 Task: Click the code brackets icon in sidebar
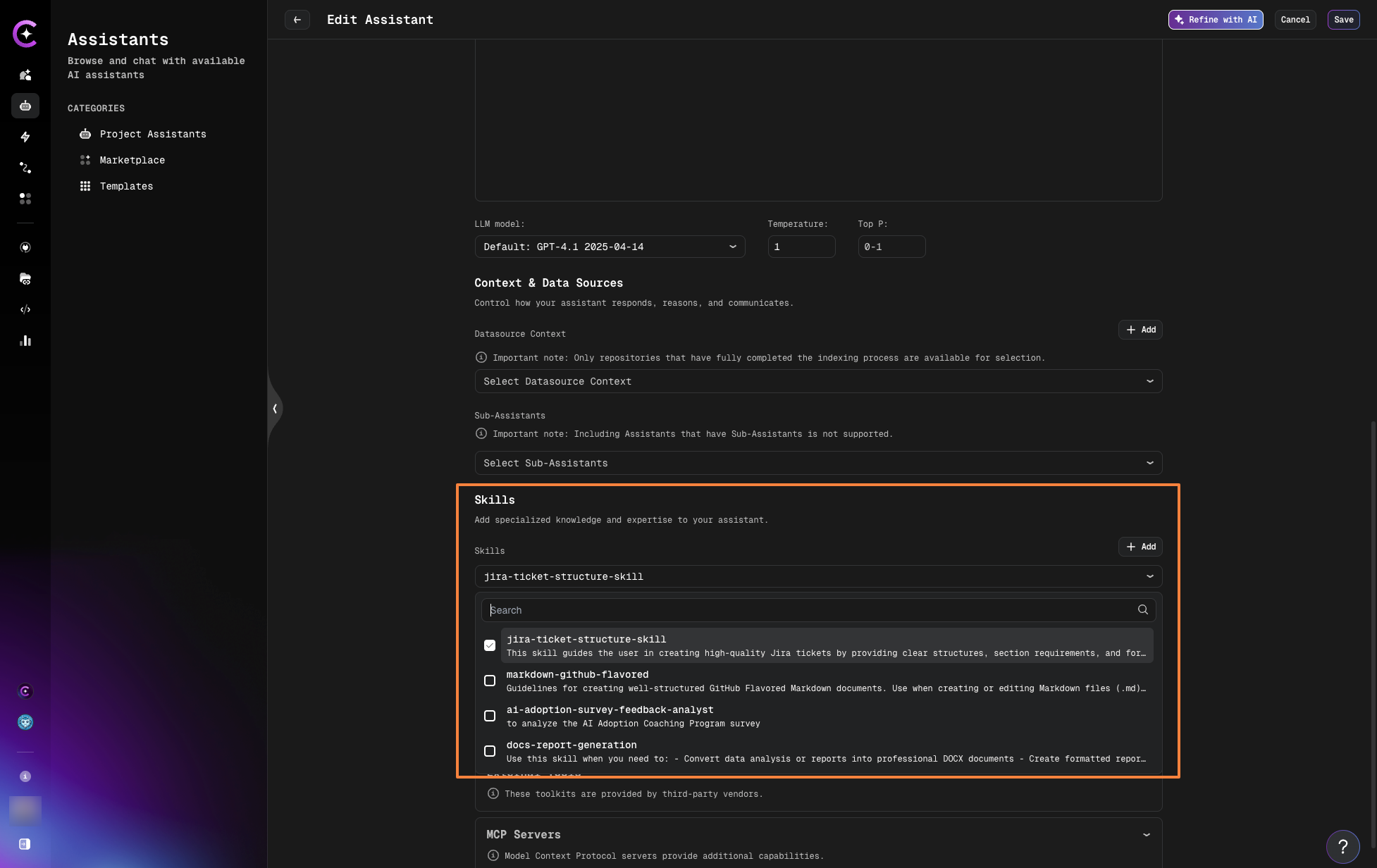pos(25,309)
